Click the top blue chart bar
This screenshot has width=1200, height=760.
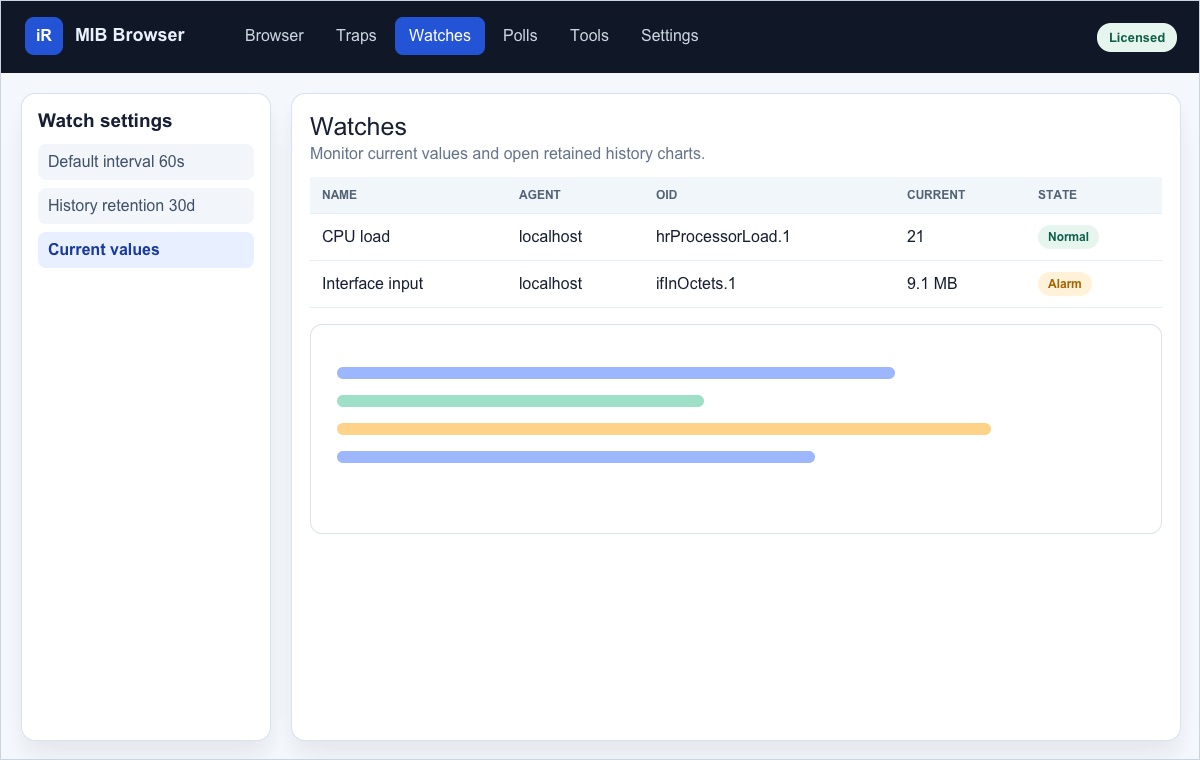click(x=616, y=373)
